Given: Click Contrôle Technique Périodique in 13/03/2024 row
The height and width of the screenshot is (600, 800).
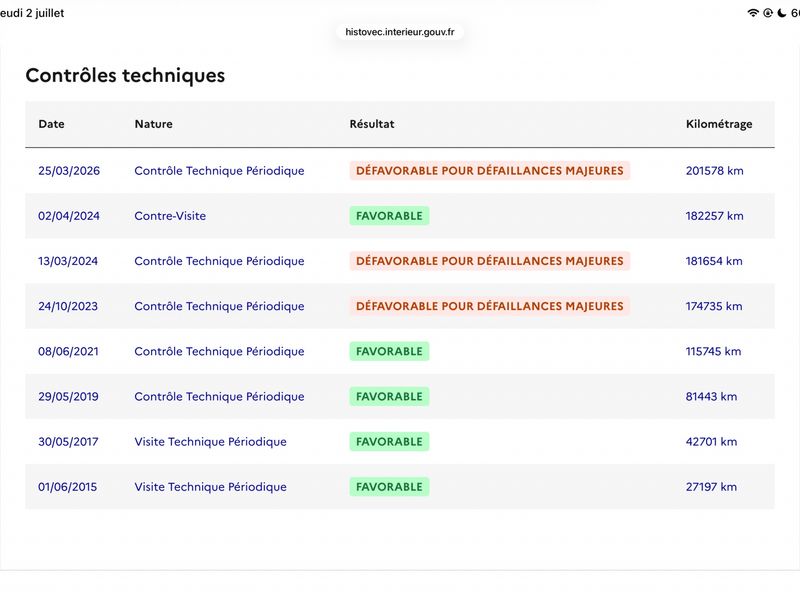Looking at the screenshot, I should (x=219, y=261).
